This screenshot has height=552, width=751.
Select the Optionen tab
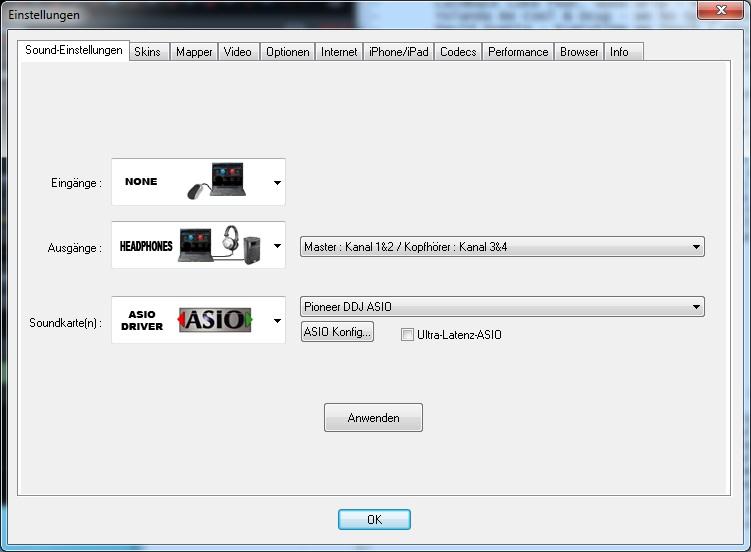coord(288,52)
